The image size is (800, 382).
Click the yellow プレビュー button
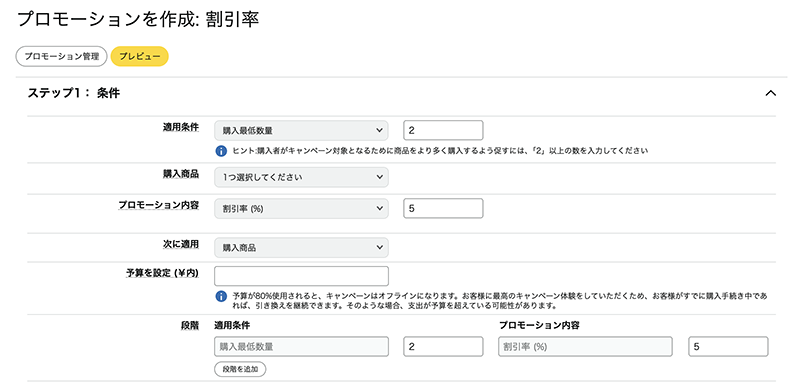[x=140, y=57]
